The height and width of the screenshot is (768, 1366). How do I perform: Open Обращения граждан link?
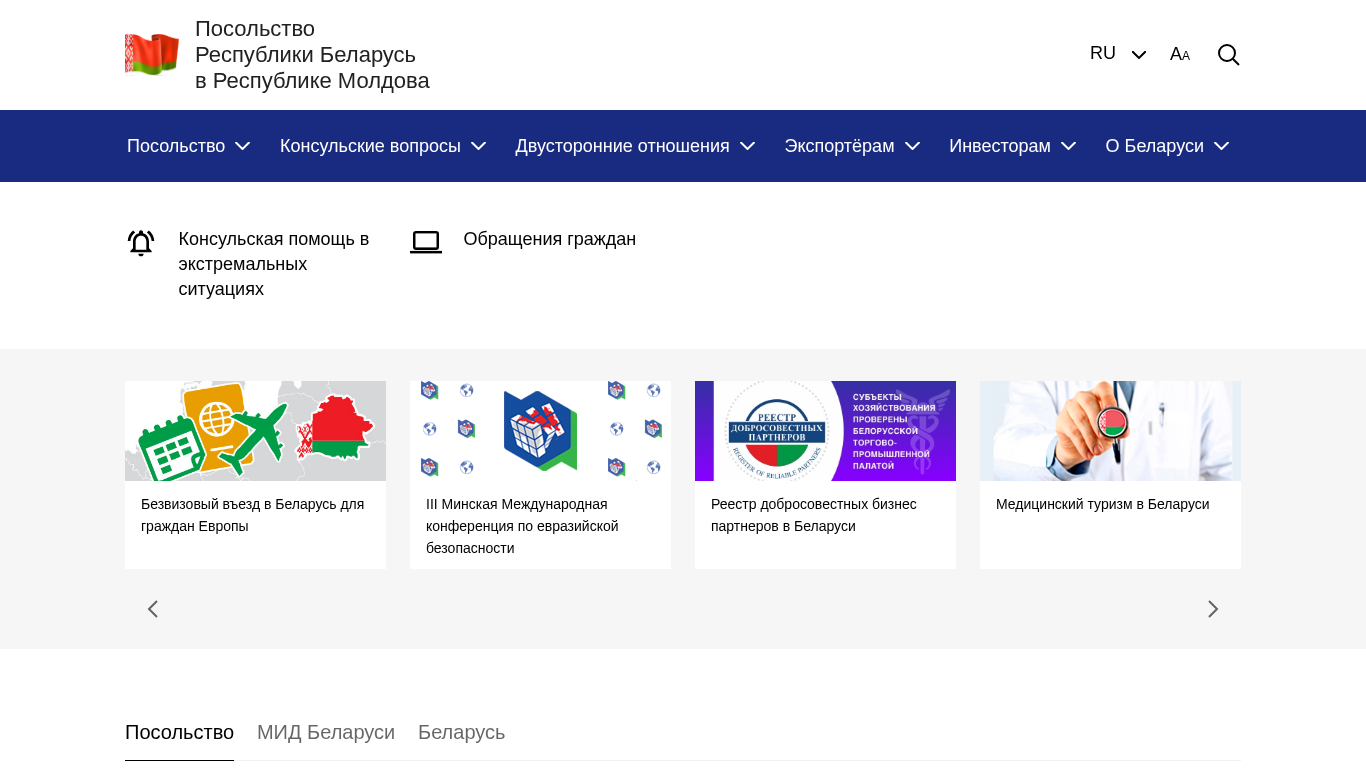[x=549, y=239]
